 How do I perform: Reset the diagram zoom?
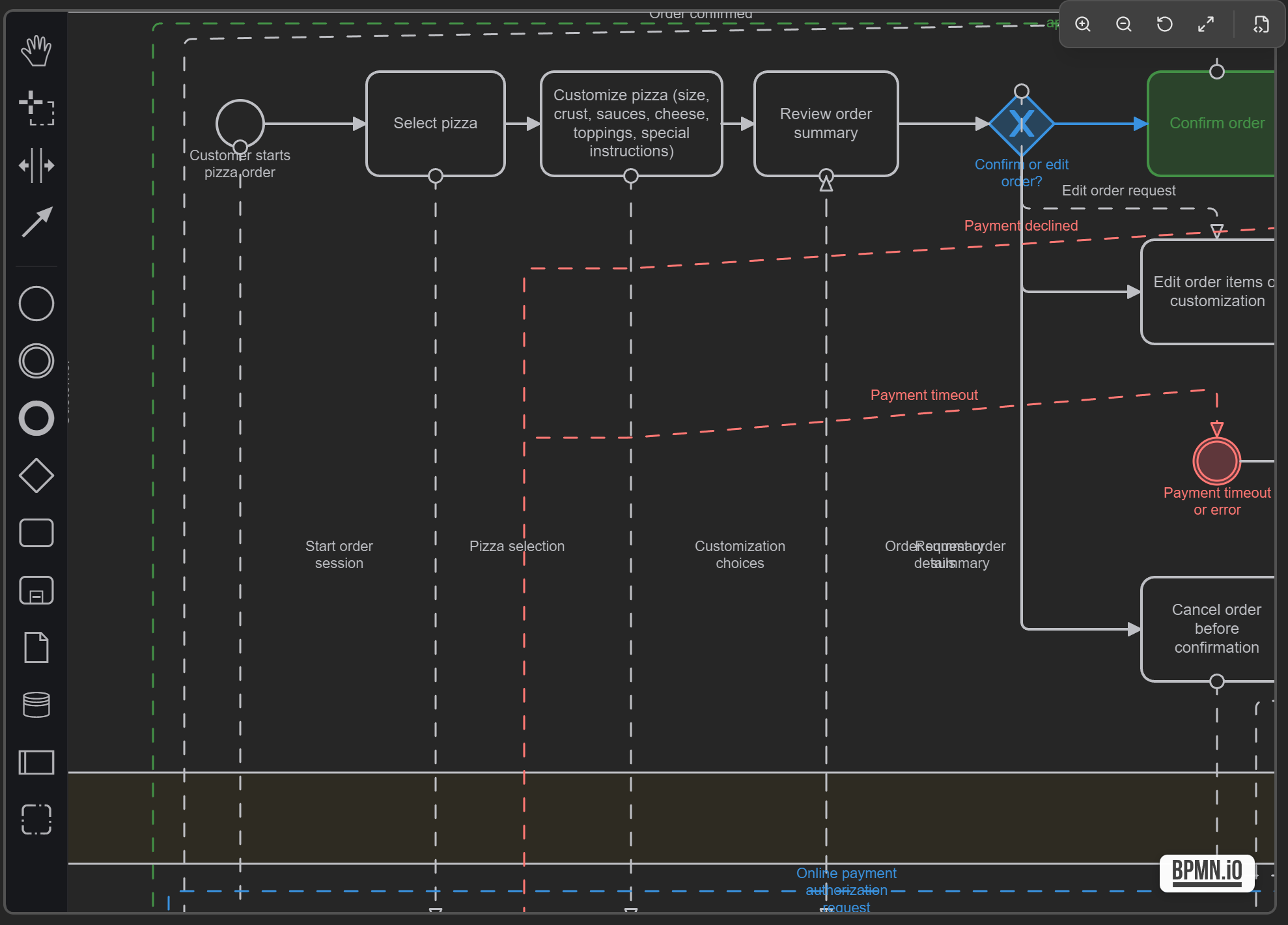[1165, 25]
